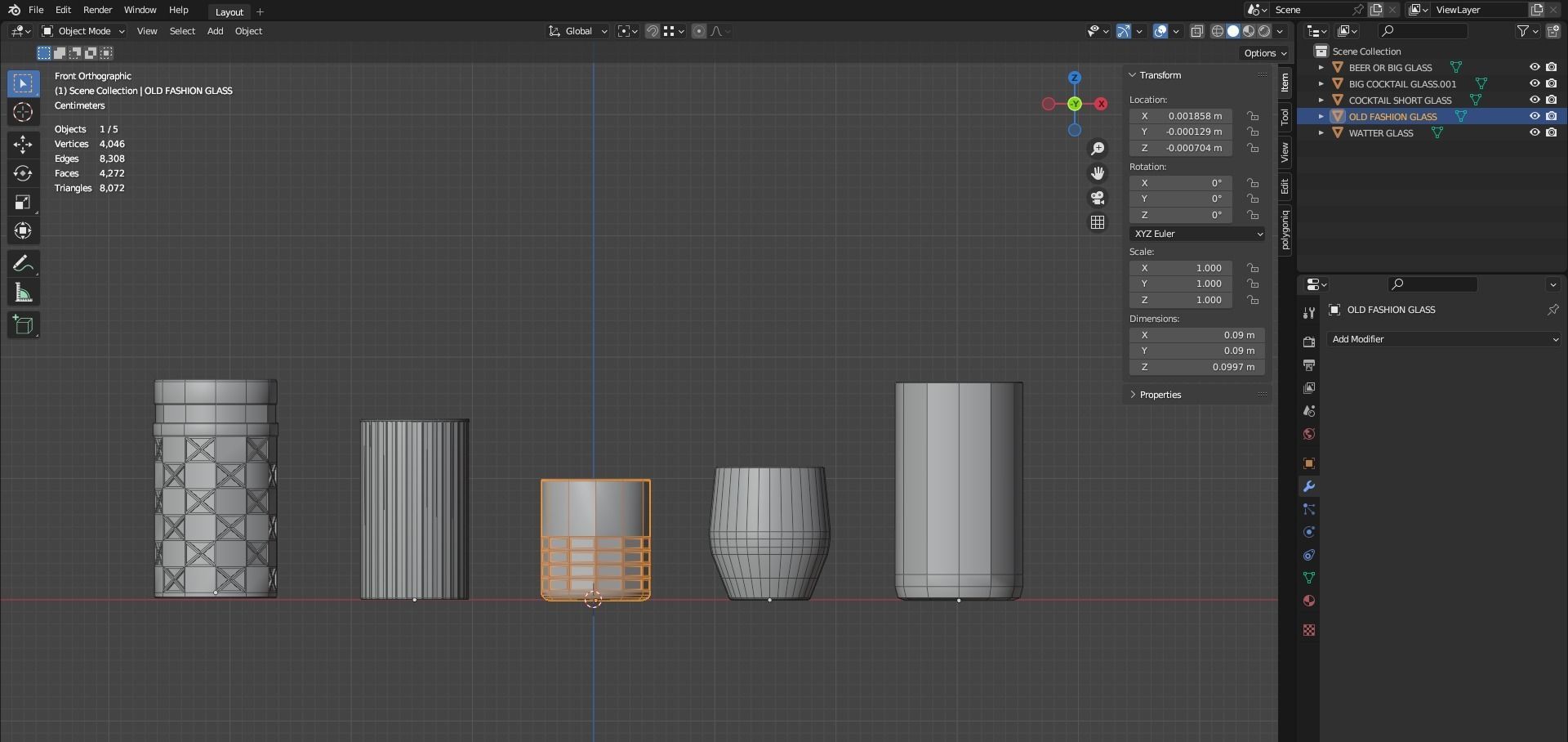Toggle proportional editing icon

699,31
